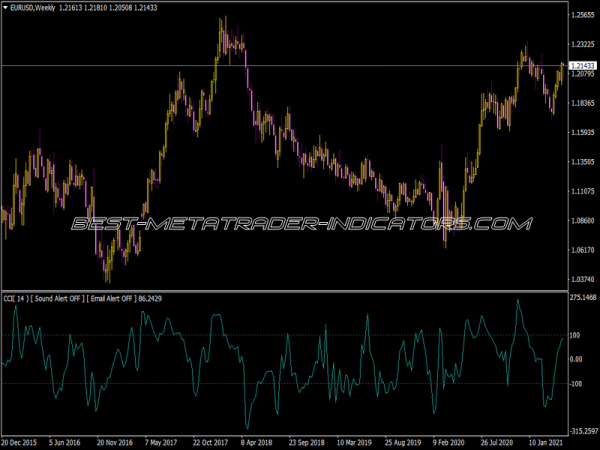The height and width of the screenshot is (450, 600).
Task: Click the 1.23205 price on the axis
Action: [581, 44]
